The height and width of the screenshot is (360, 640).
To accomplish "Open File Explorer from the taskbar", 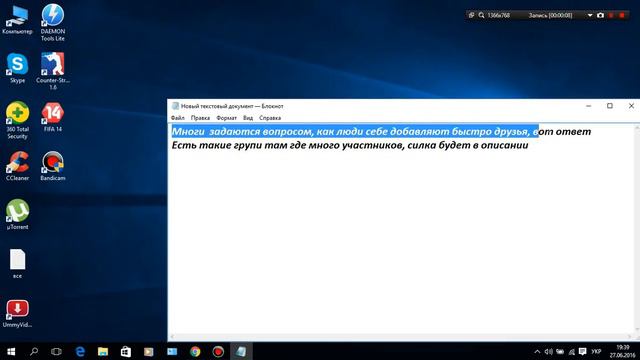I will point(103,351).
